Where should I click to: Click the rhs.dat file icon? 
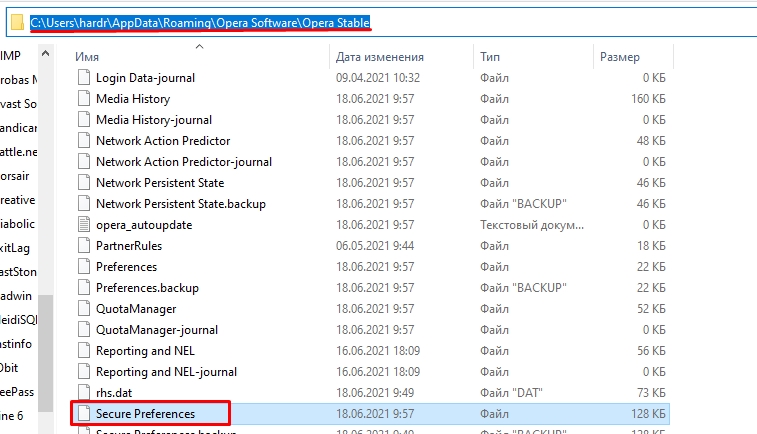[x=84, y=393]
